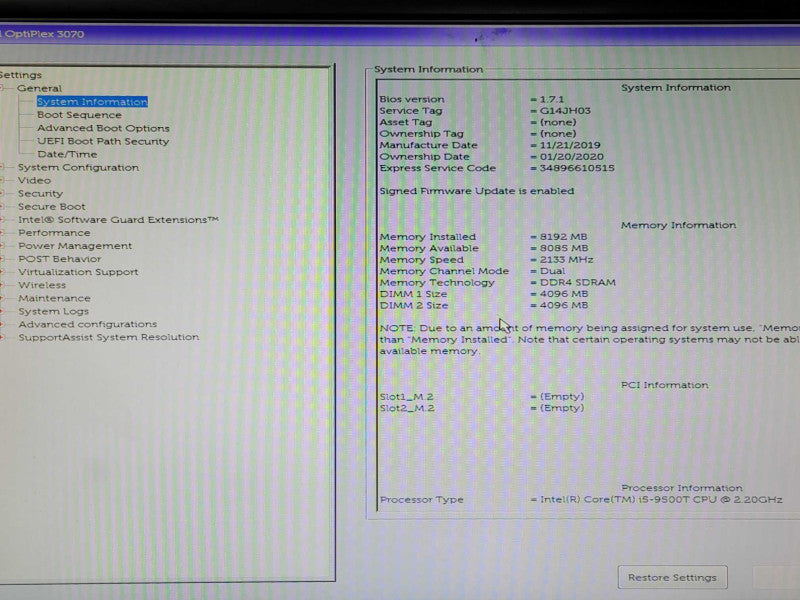This screenshot has height=600, width=800.
Task: Click the Slot1_M.2 row label
Action: pos(407,396)
